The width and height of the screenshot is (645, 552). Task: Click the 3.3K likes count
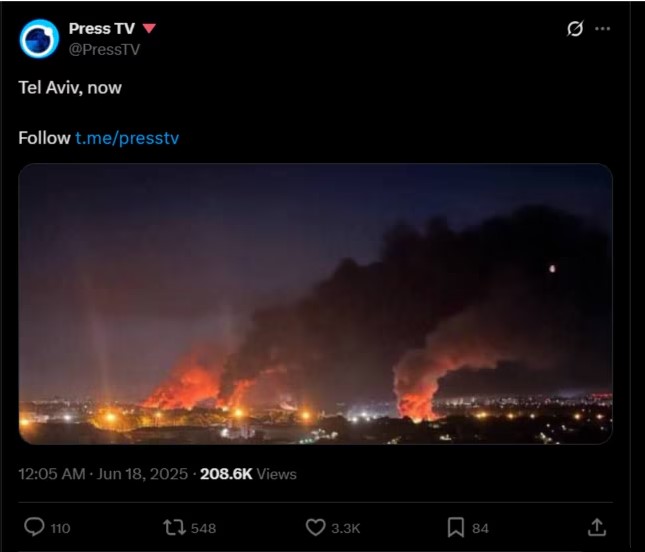pyautogui.click(x=344, y=528)
